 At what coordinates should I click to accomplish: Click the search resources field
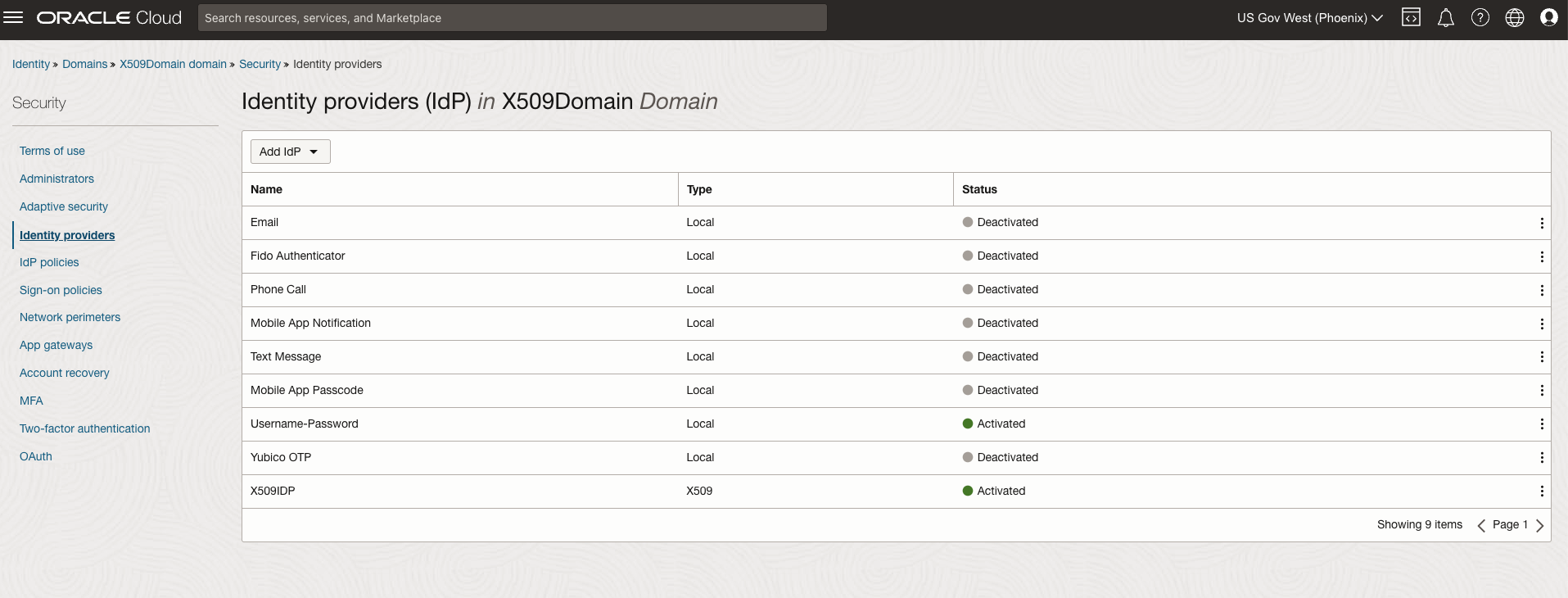point(512,18)
